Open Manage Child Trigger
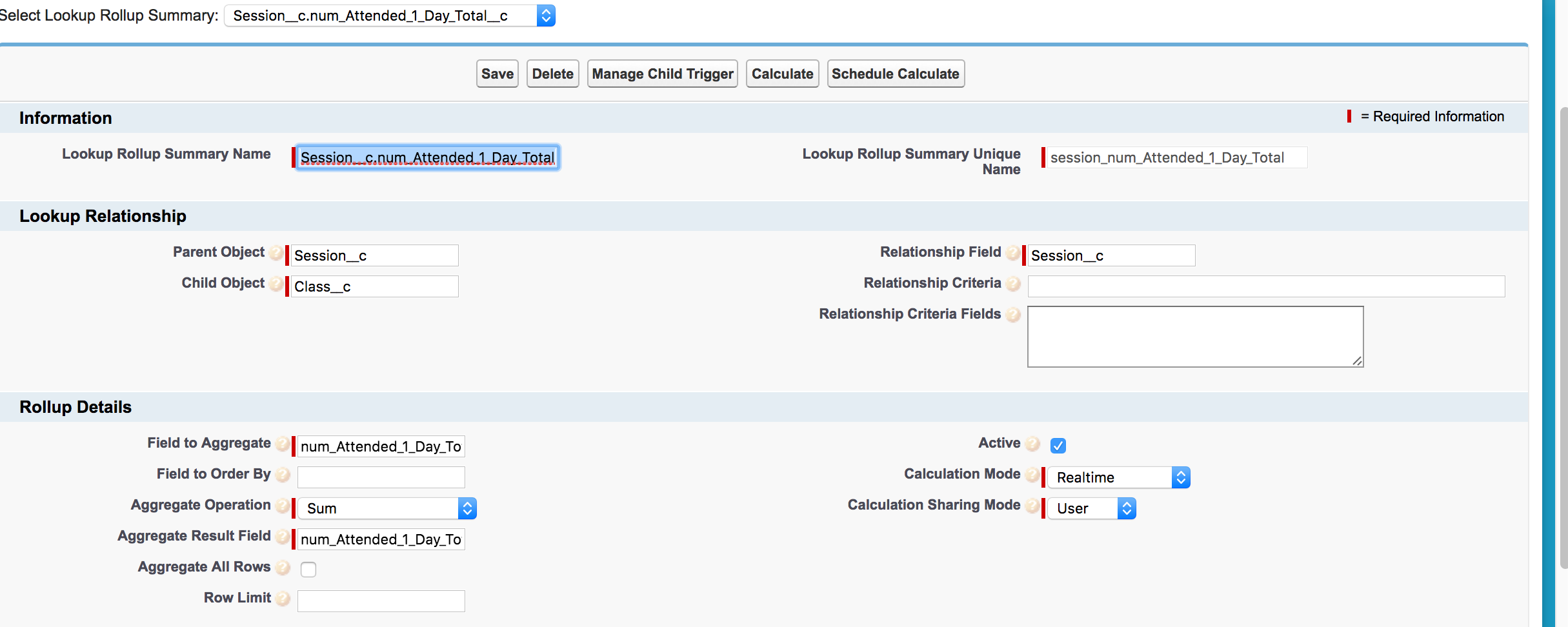1568x627 pixels. [x=662, y=73]
